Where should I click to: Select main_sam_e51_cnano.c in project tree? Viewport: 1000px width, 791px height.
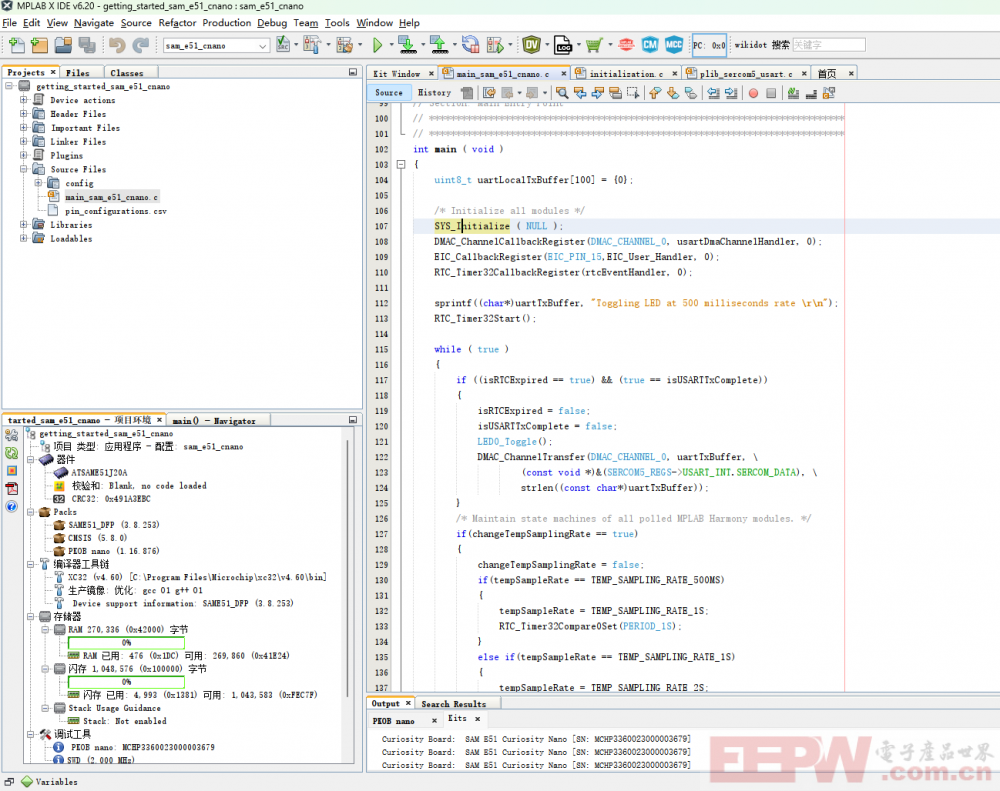112,197
